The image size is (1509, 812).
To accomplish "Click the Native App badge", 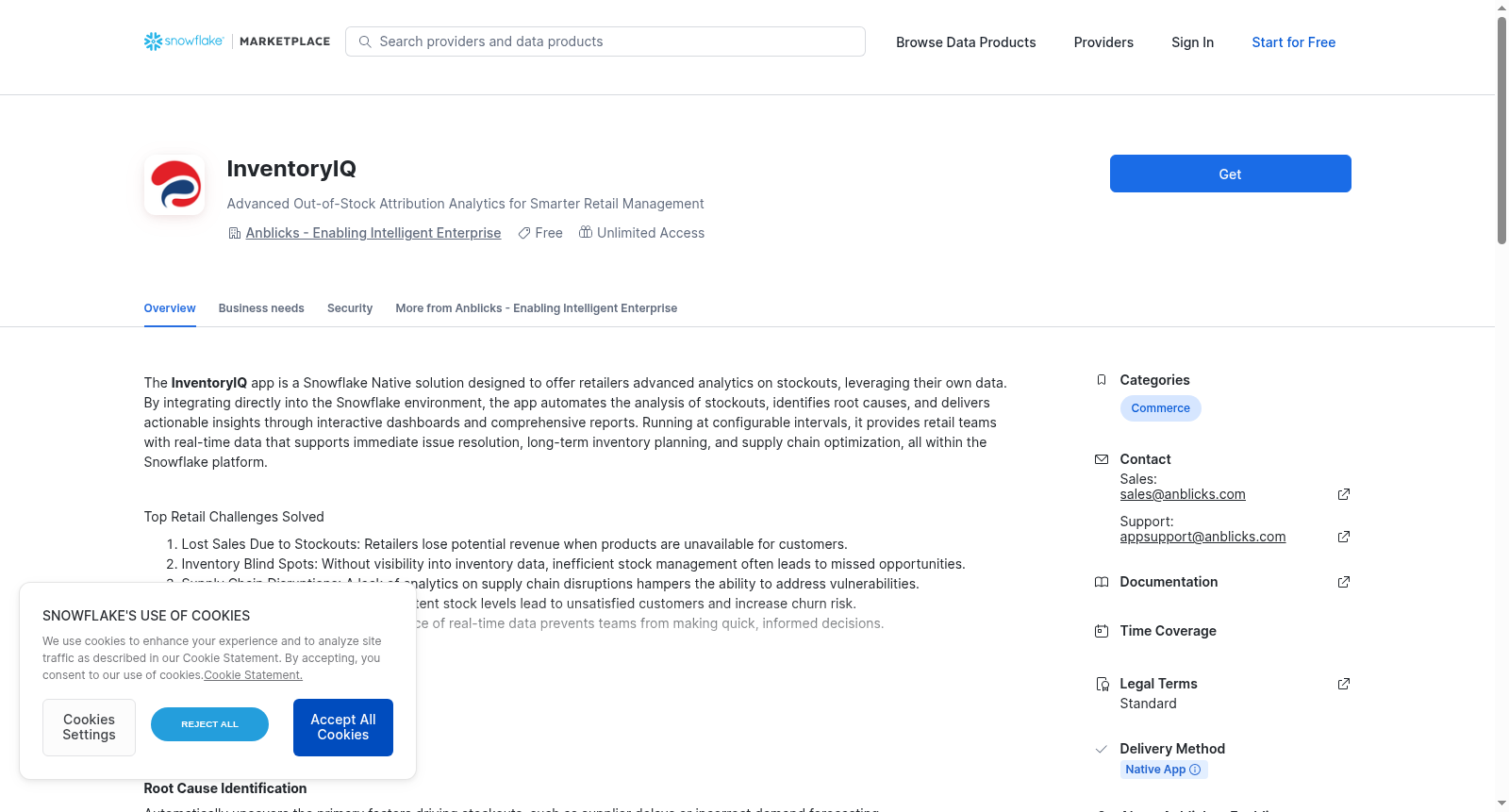I will [1164, 770].
